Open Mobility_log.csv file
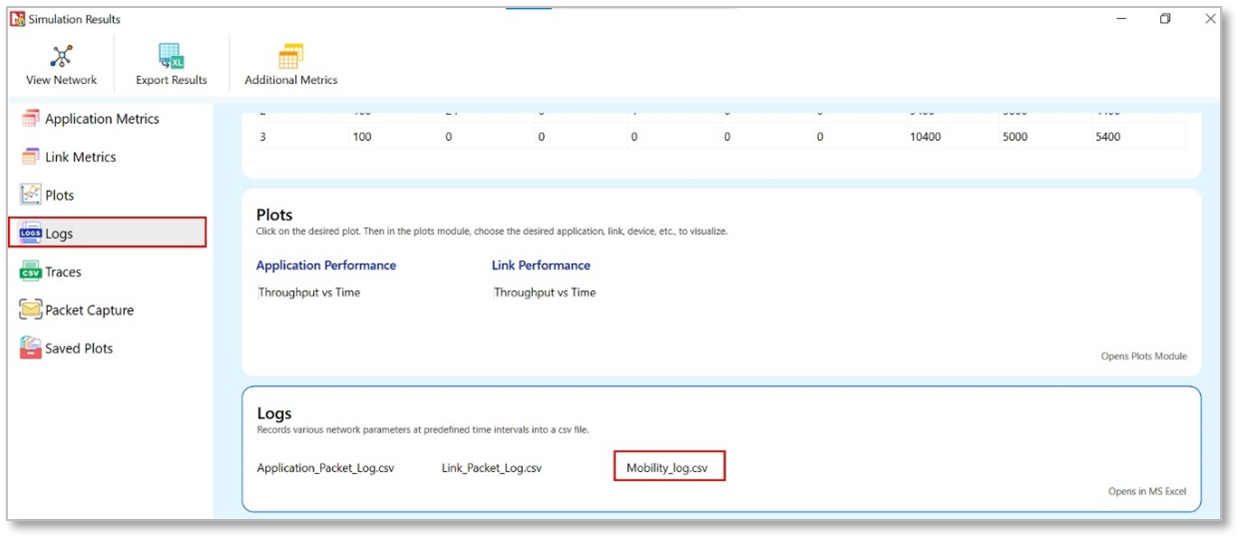This screenshot has width=1241, height=540. point(668,467)
